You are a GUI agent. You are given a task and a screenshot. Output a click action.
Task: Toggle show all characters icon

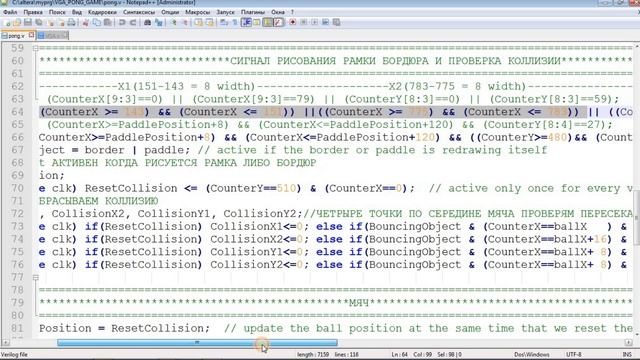[x=235, y=22]
